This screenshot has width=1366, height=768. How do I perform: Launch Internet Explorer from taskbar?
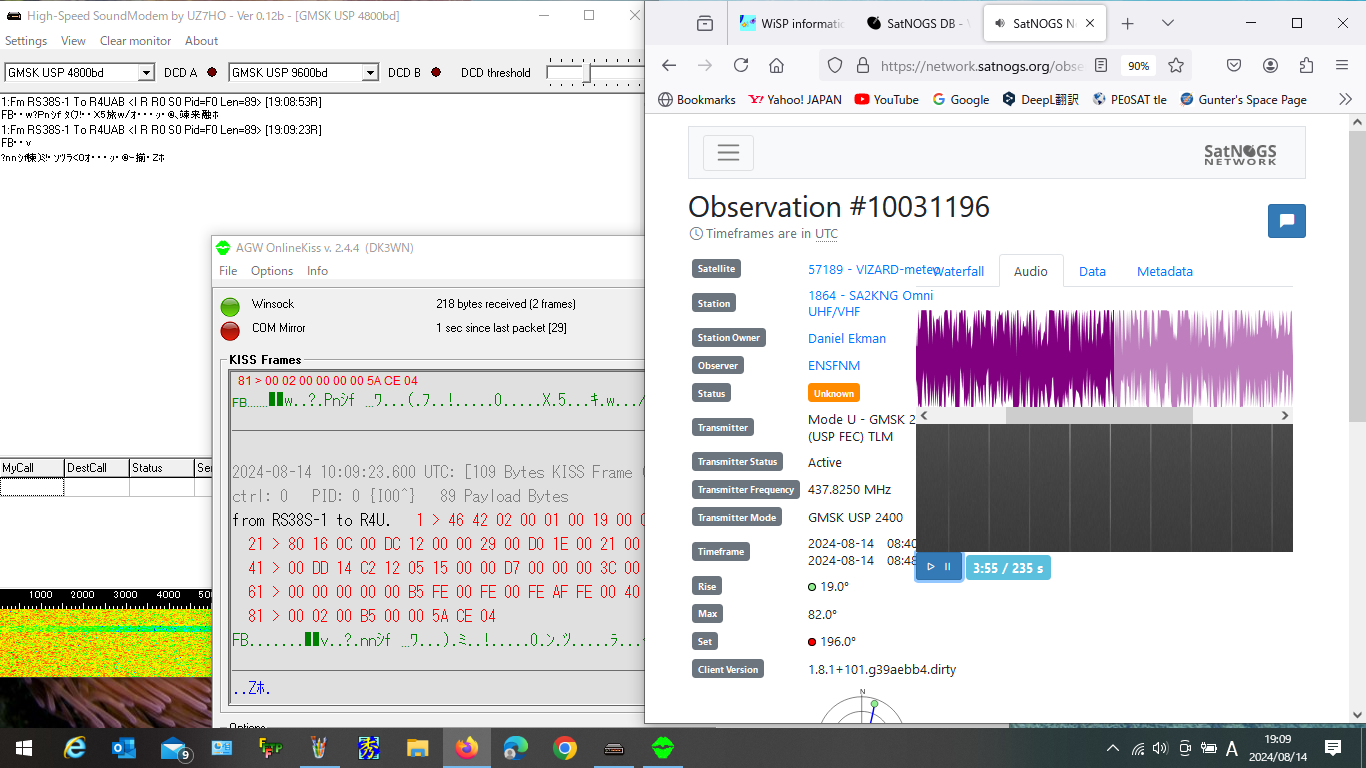[x=75, y=747]
